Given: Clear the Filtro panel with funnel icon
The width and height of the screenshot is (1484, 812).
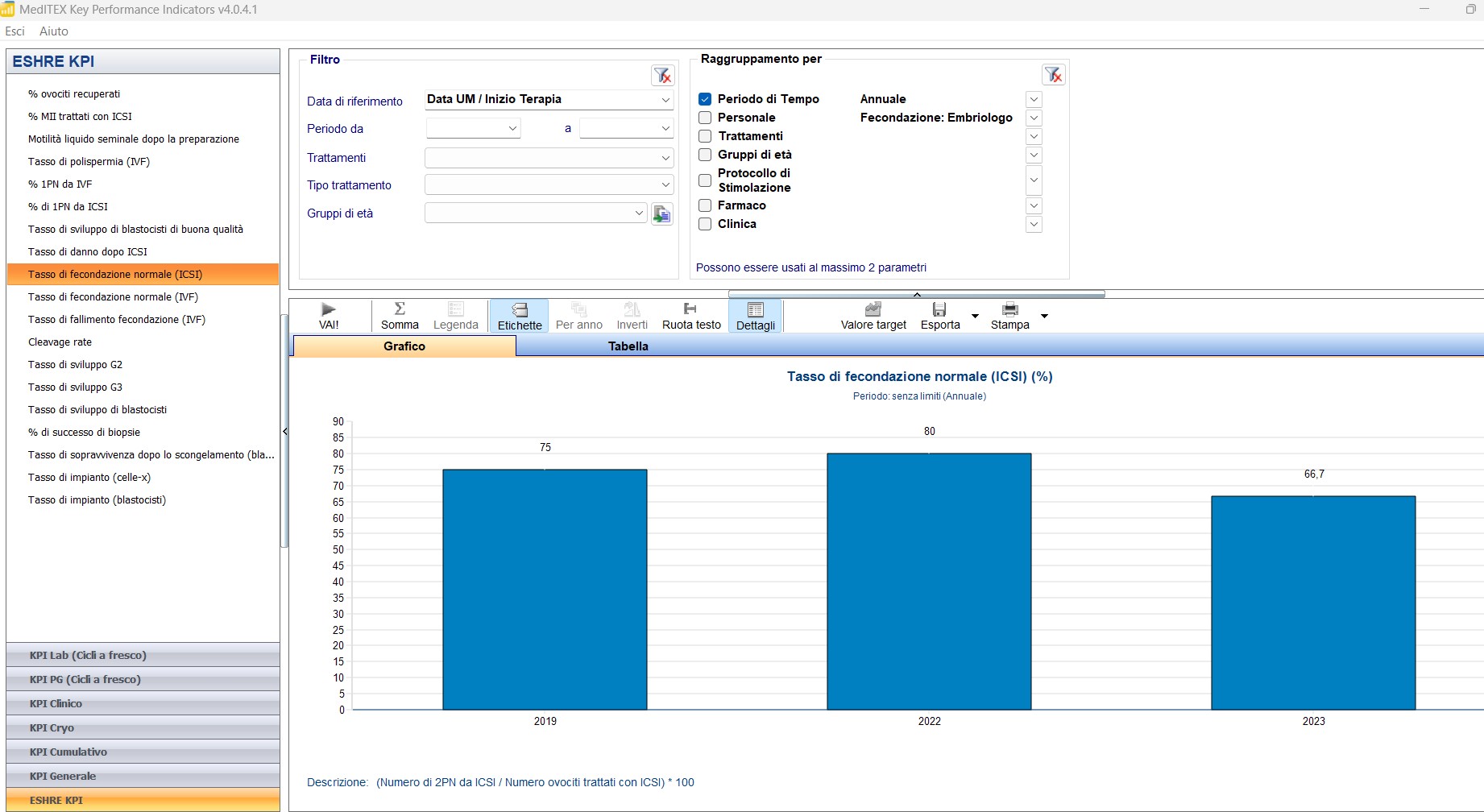Looking at the screenshot, I should point(662,76).
